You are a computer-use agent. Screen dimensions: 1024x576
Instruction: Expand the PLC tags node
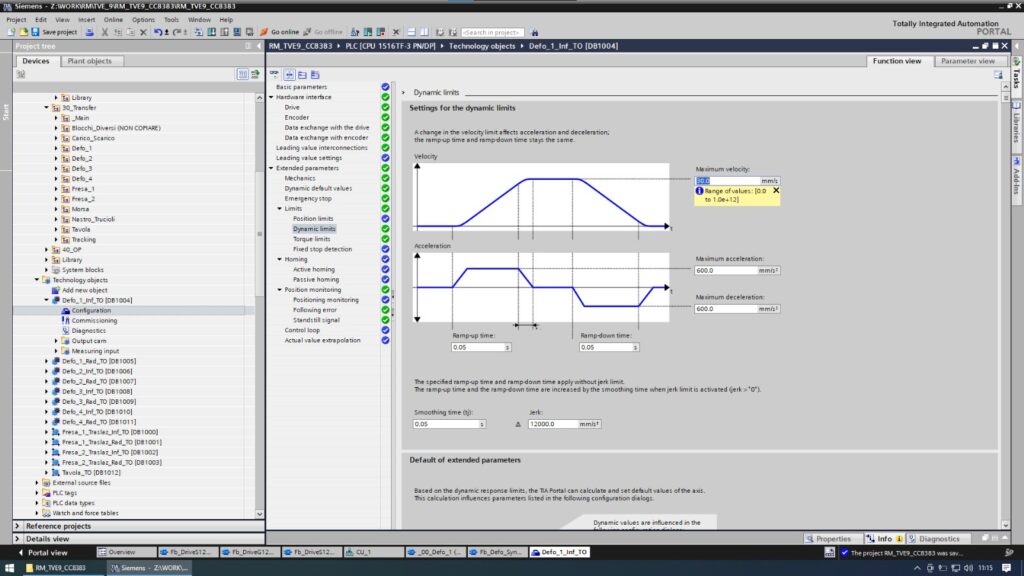click(x=37, y=493)
